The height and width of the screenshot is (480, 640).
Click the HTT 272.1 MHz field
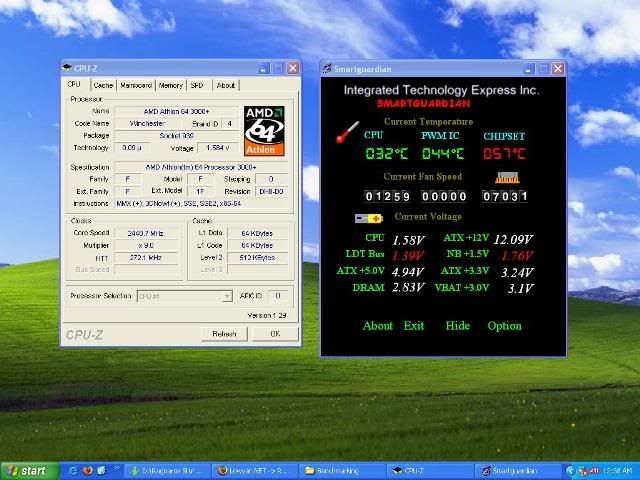click(146, 258)
